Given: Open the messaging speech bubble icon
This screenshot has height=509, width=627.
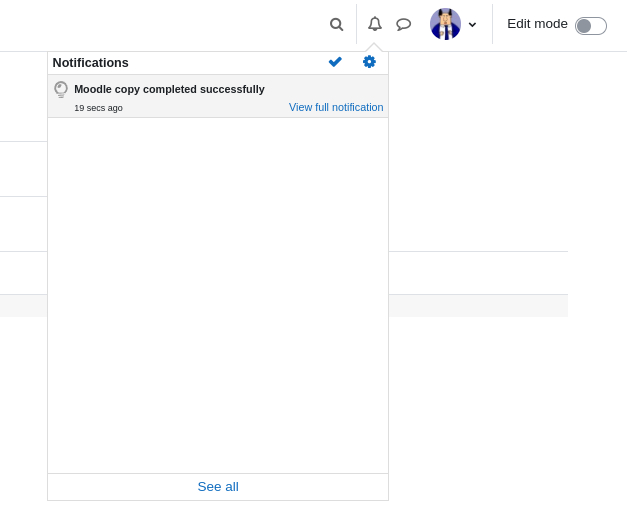Looking at the screenshot, I should (403, 24).
